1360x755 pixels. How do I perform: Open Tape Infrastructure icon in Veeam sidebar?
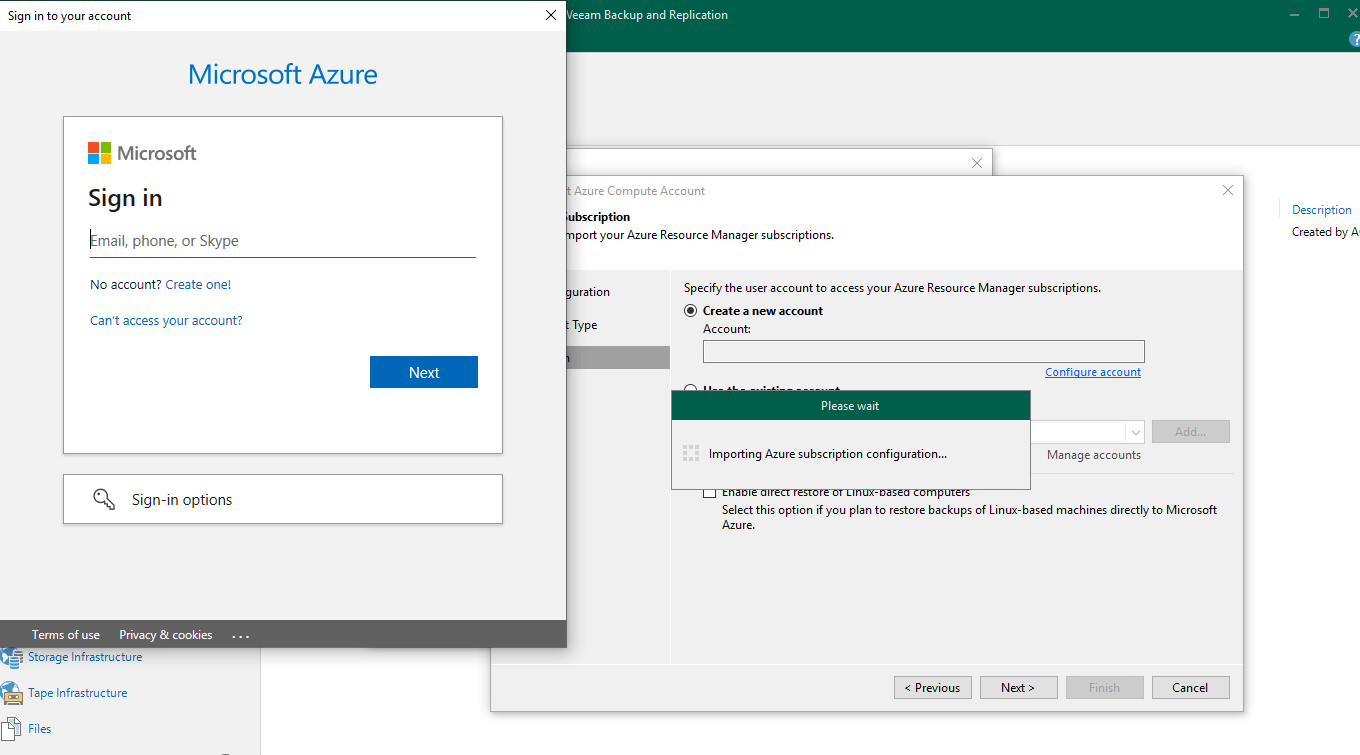12,693
